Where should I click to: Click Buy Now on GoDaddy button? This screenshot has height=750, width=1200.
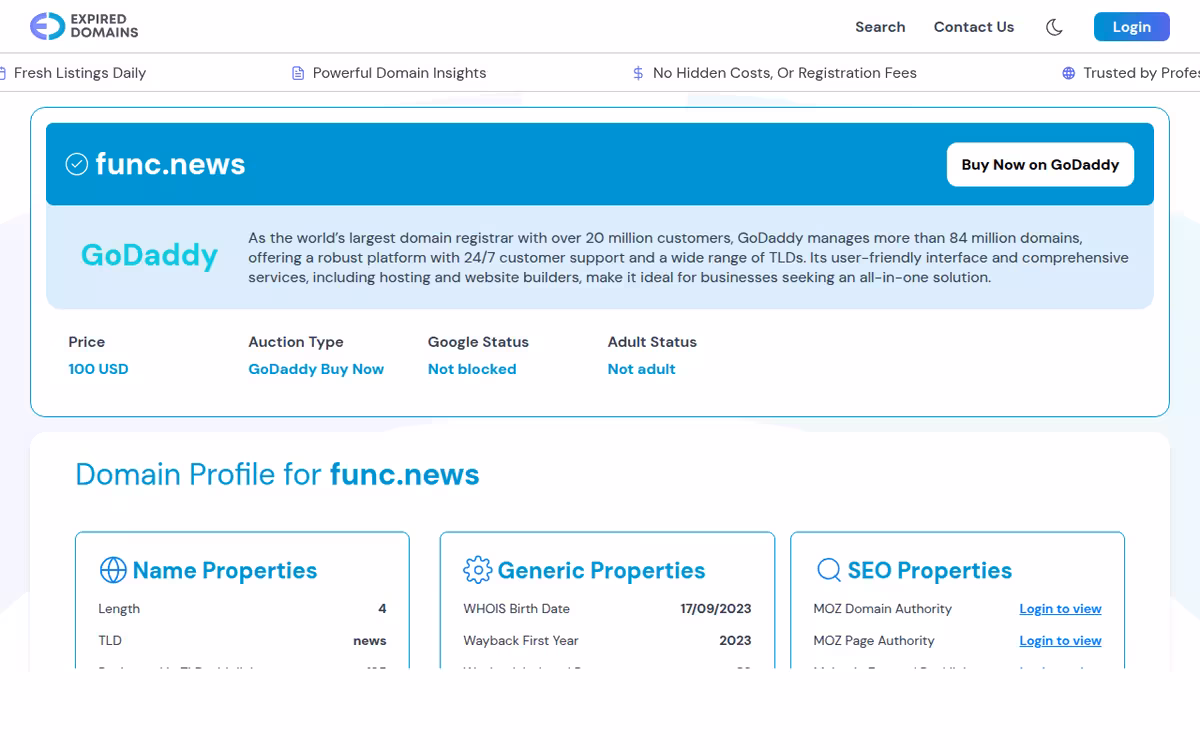click(x=1040, y=165)
